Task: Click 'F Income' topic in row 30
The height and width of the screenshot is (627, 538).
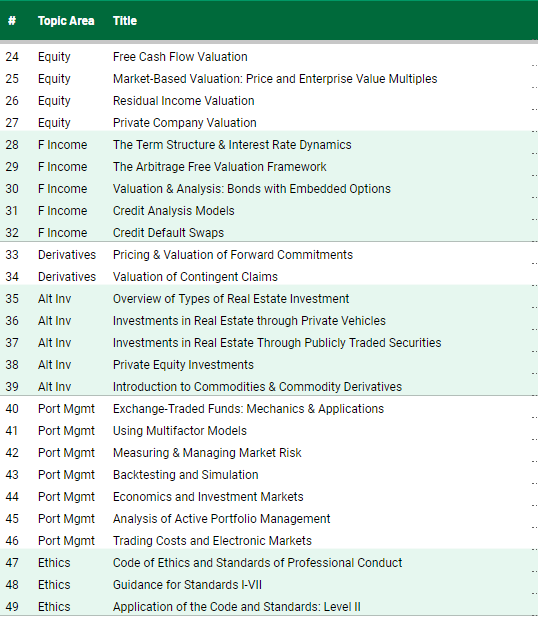Action: click(x=62, y=189)
